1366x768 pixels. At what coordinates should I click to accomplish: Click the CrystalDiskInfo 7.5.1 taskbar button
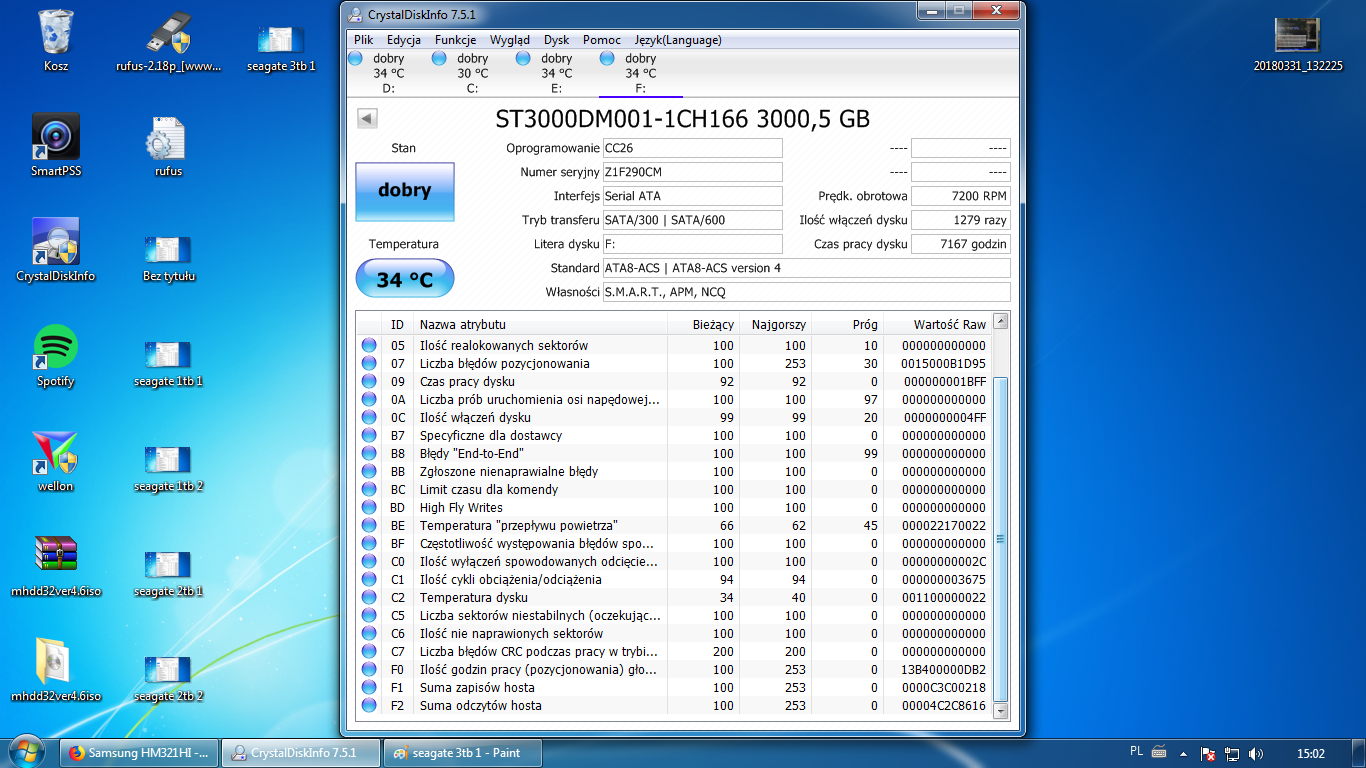303,752
